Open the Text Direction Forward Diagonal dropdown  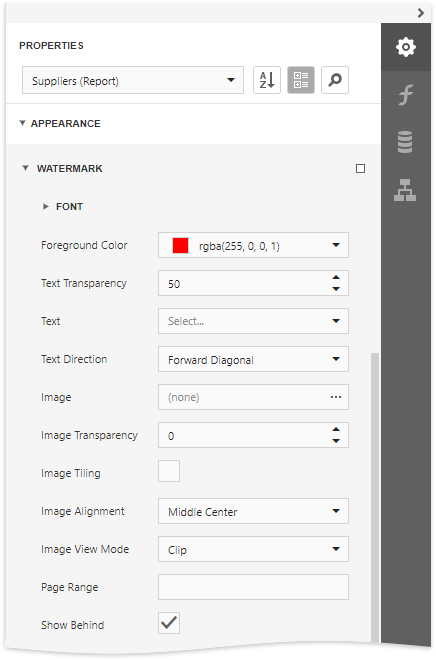click(253, 359)
